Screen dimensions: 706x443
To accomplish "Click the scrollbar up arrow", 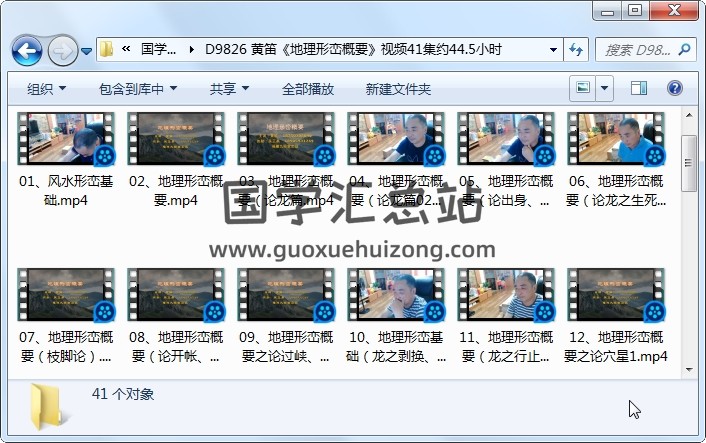I will (689, 115).
